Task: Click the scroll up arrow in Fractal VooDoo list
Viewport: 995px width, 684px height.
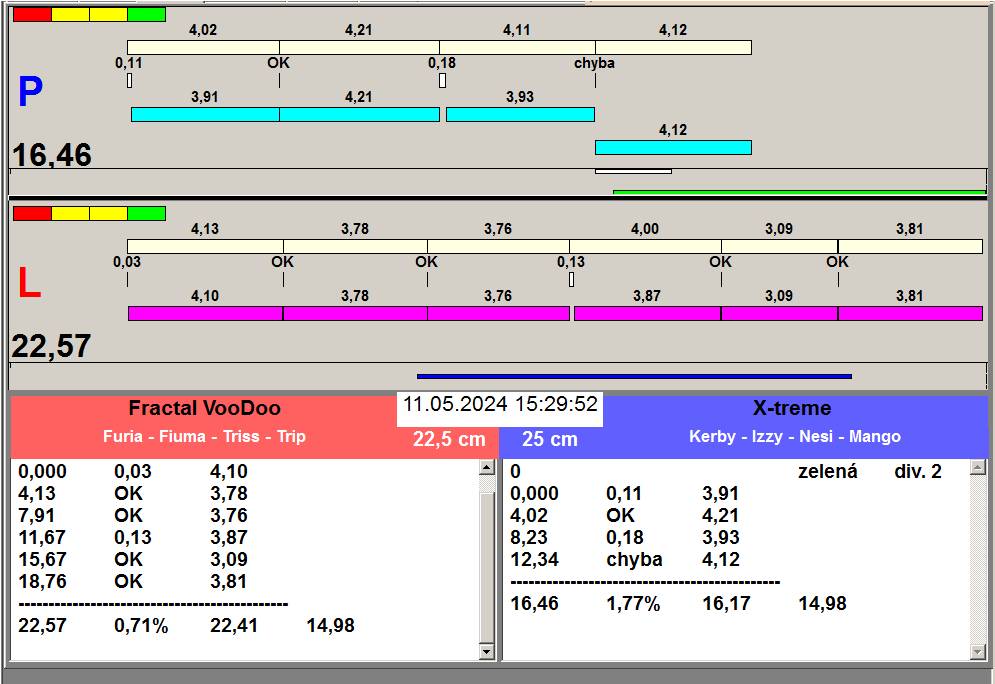Action: (x=487, y=468)
